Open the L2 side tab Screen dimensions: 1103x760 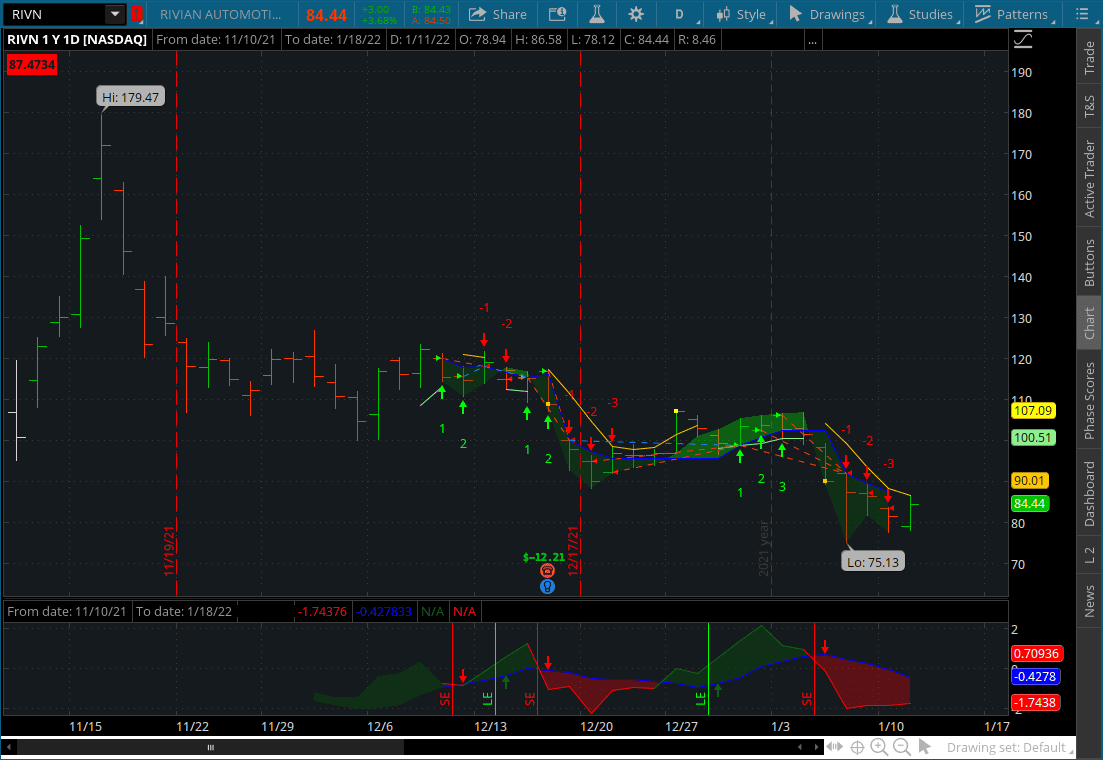[1090, 555]
